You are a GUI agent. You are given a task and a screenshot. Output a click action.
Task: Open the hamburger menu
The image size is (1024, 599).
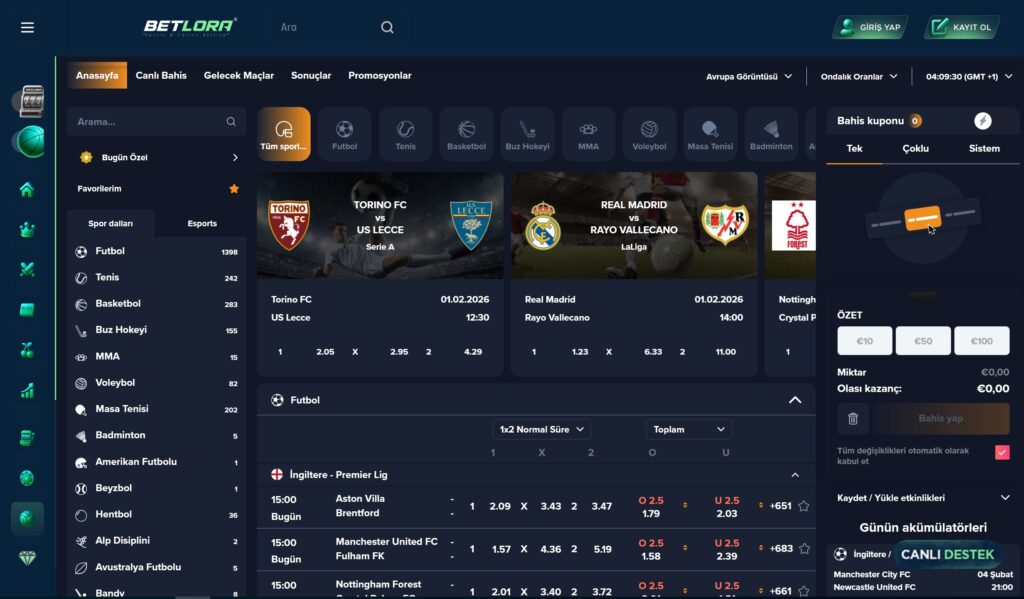coord(27,27)
